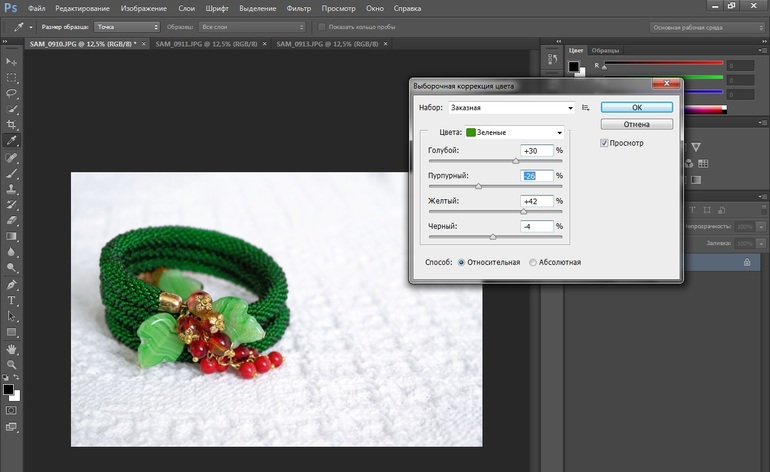The image size is (770, 472).
Task: Open the Фильтр menu
Action: (x=298, y=8)
